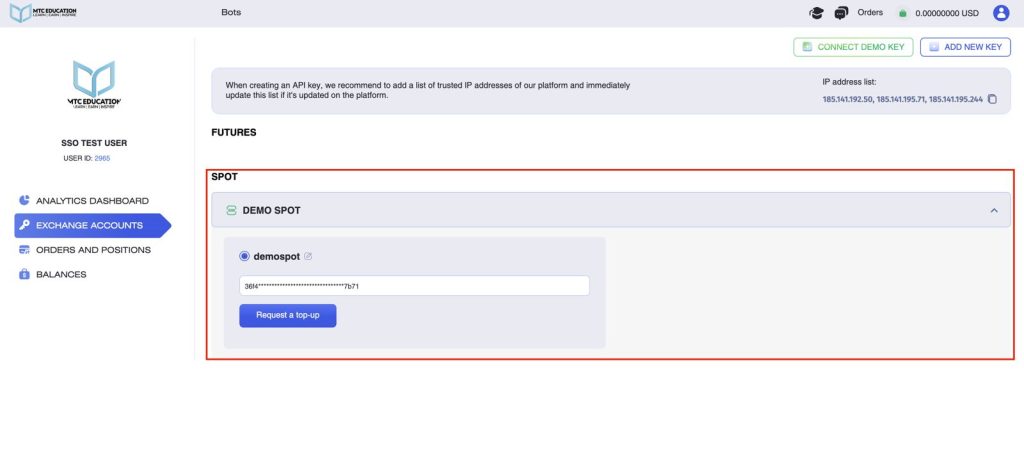This screenshot has width=1024, height=450.
Task: Click Request a top-up button
Action: point(287,315)
